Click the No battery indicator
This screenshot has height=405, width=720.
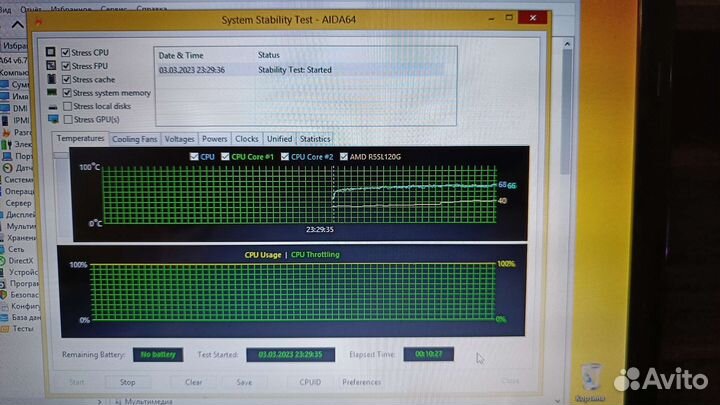click(158, 354)
